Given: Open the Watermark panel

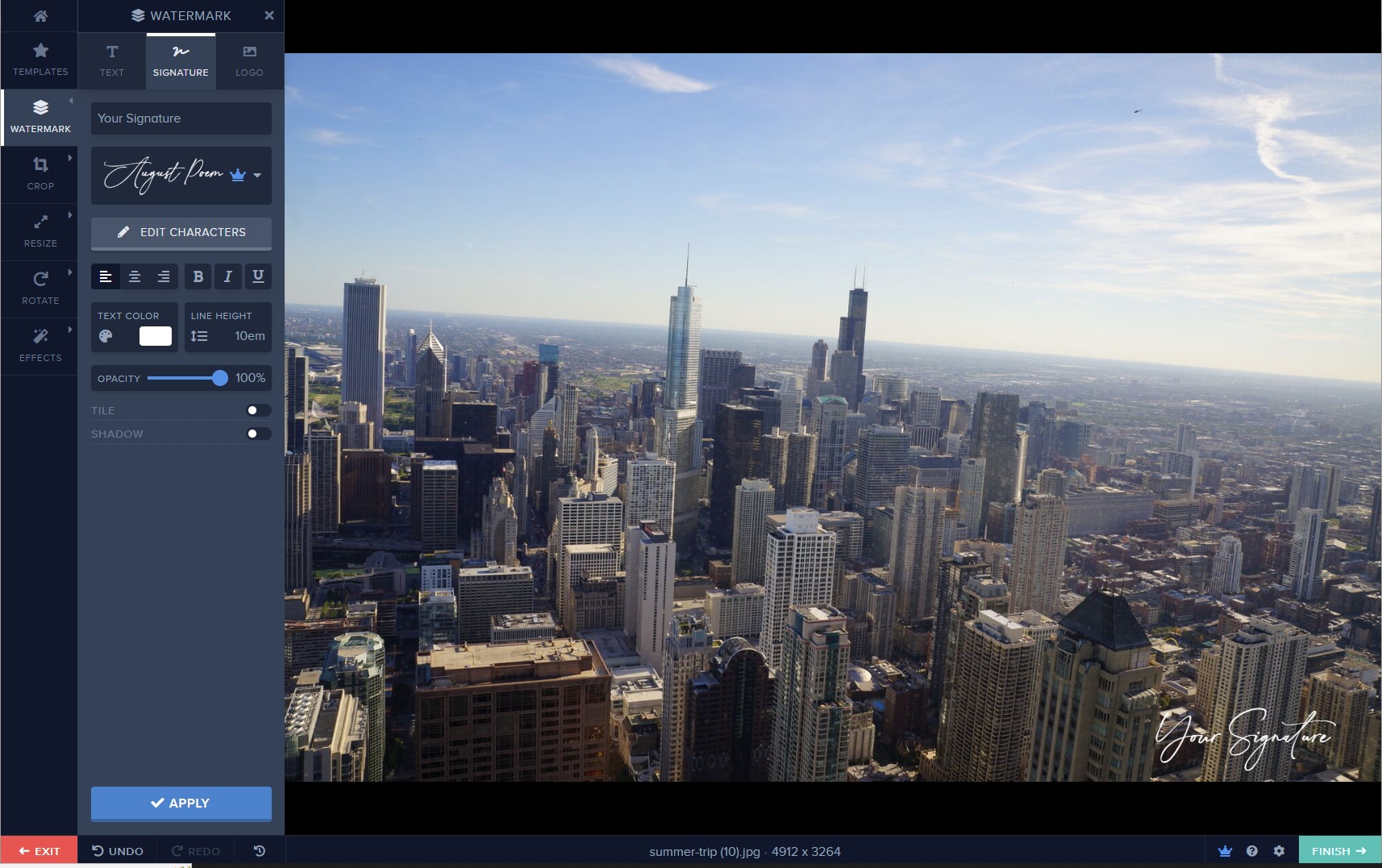Looking at the screenshot, I should (x=40, y=115).
